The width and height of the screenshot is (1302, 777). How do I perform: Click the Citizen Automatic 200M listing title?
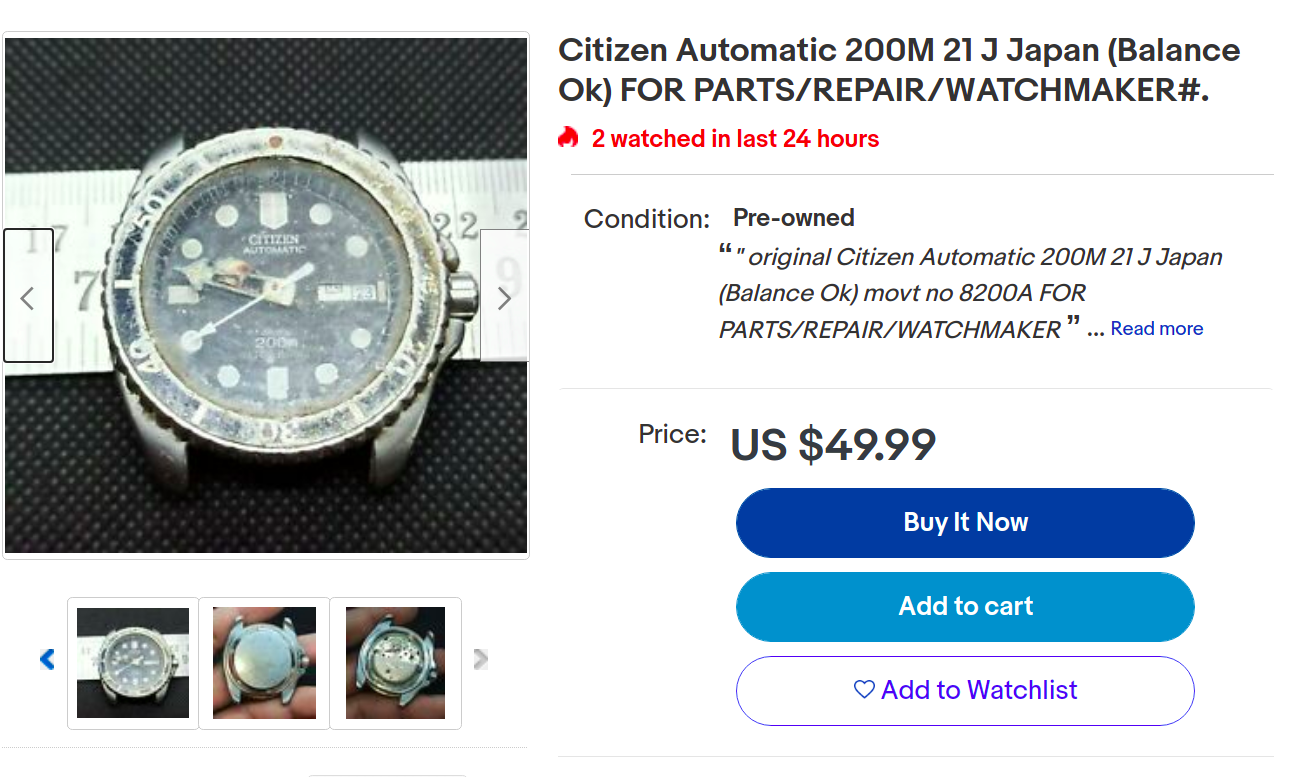tap(898, 70)
